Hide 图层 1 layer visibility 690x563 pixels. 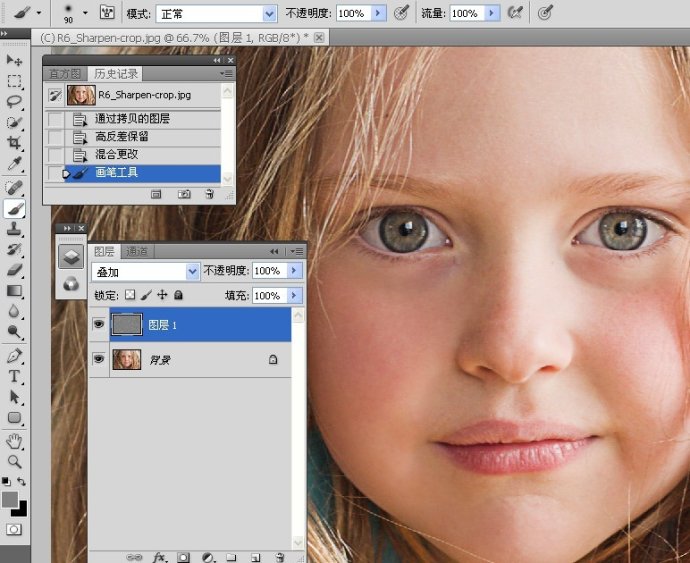99,324
